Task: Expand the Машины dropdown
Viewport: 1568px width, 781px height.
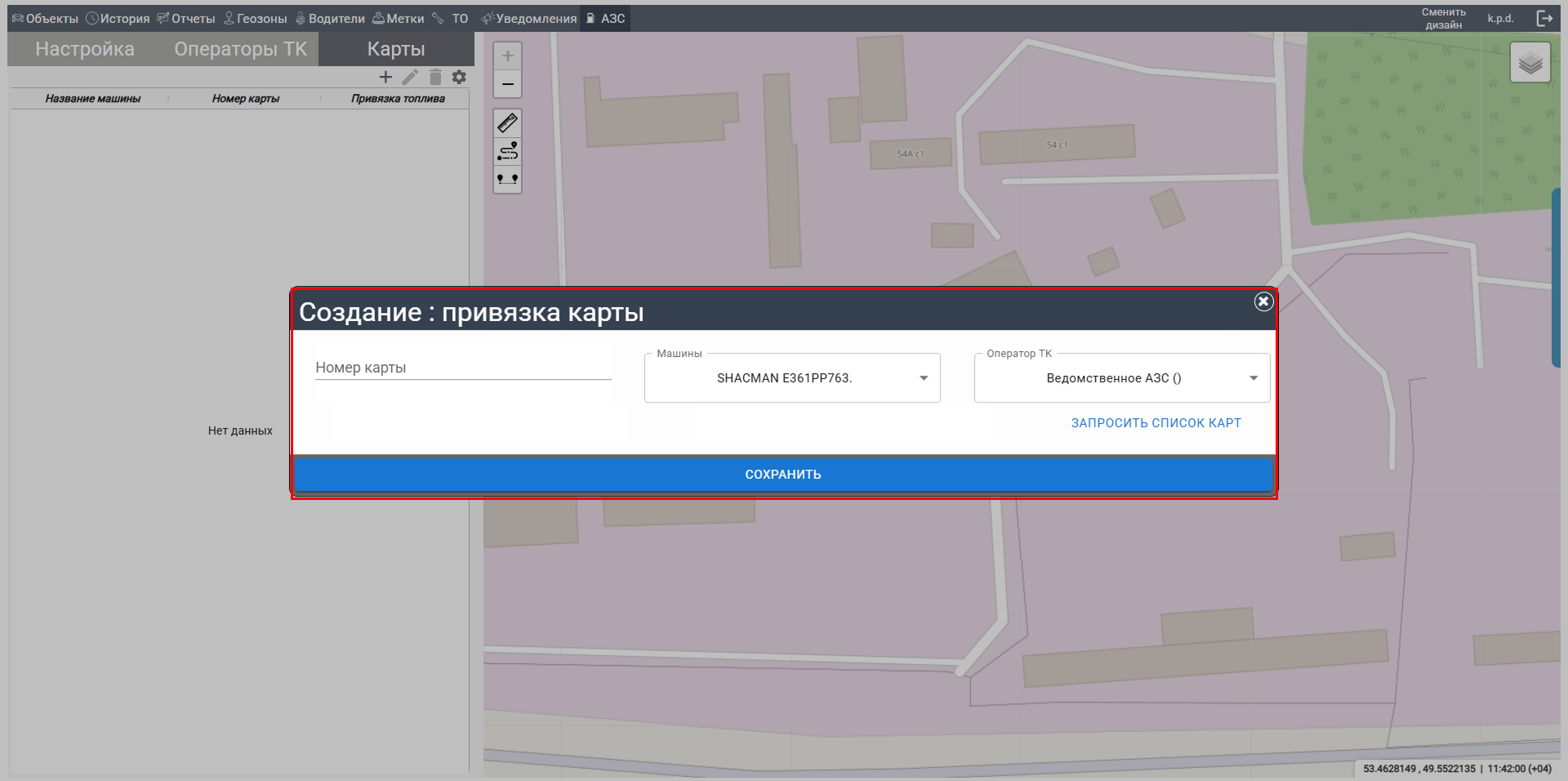Action: [x=923, y=378]
